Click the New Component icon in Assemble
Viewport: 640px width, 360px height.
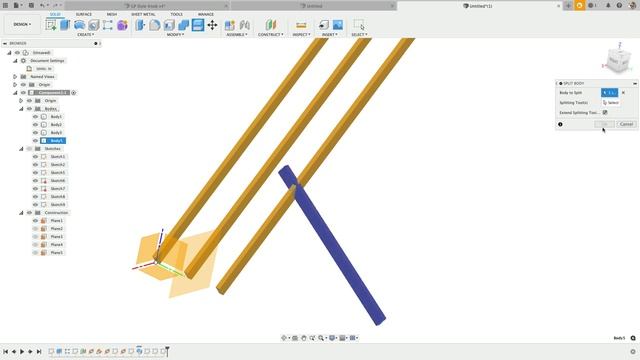230,25
